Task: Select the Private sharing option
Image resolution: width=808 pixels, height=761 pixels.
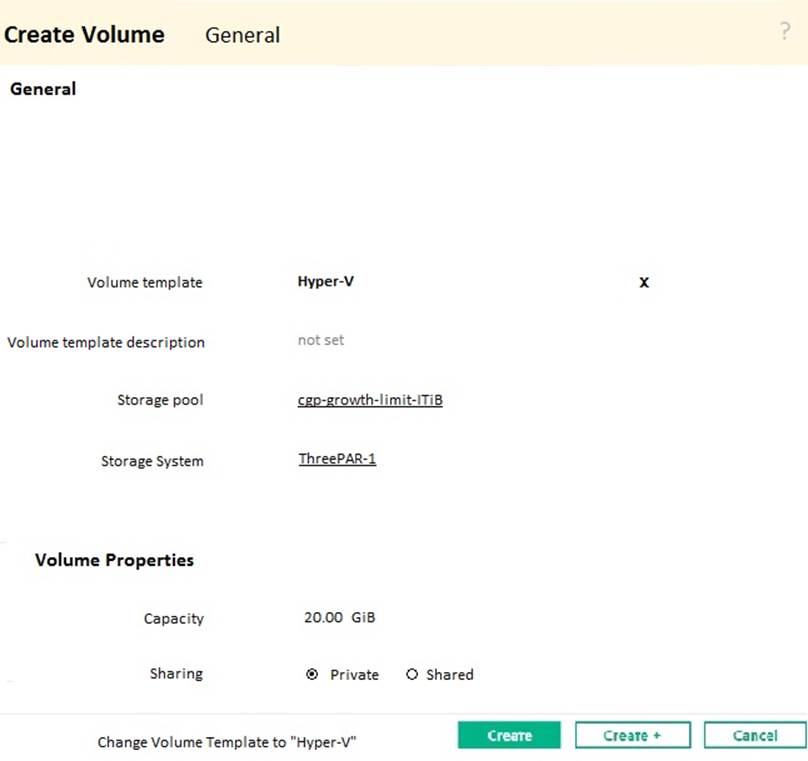Action: pyautogui.click(x=312, y=675)
